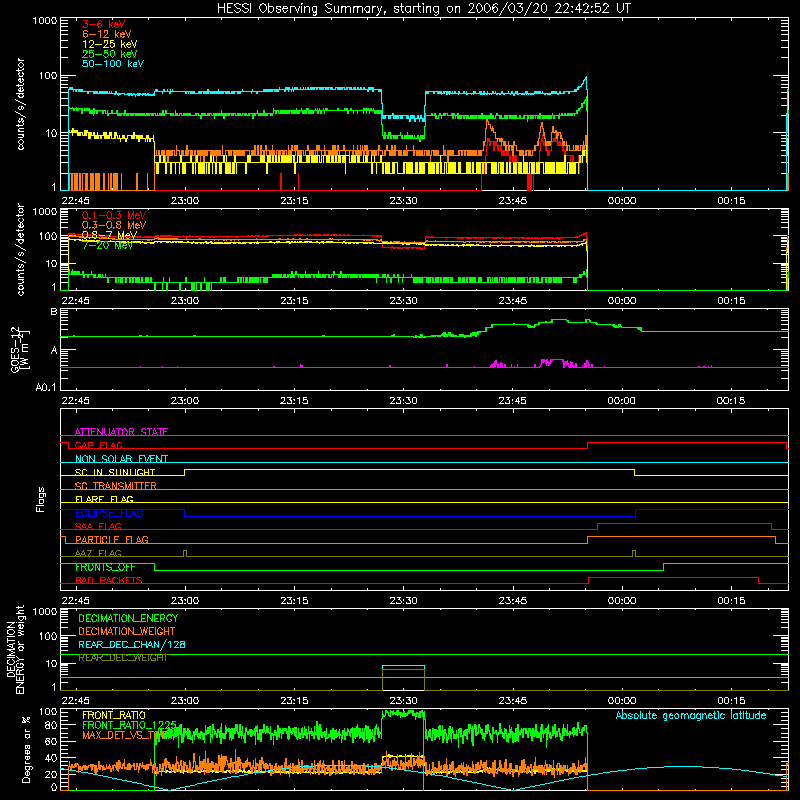Viewport: 800px width, 800px height.
Task: Click 23:30 under the Flags panel
Action: click(x=403, y=601)
